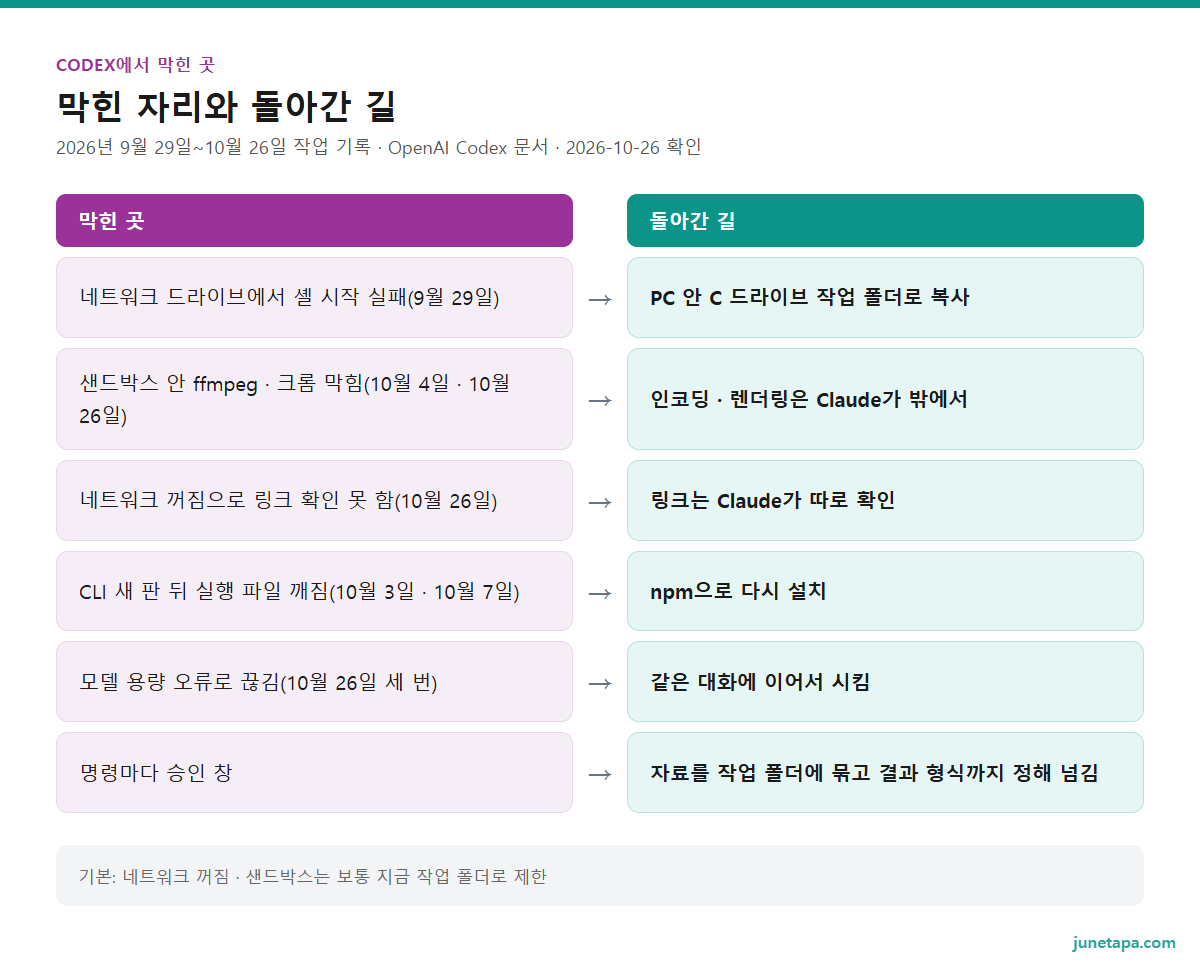Click the 'npm으로 다시 설치' card
Image resolution: width=1200 pixels, height=971 pixels.
click(x=885, y=591)
